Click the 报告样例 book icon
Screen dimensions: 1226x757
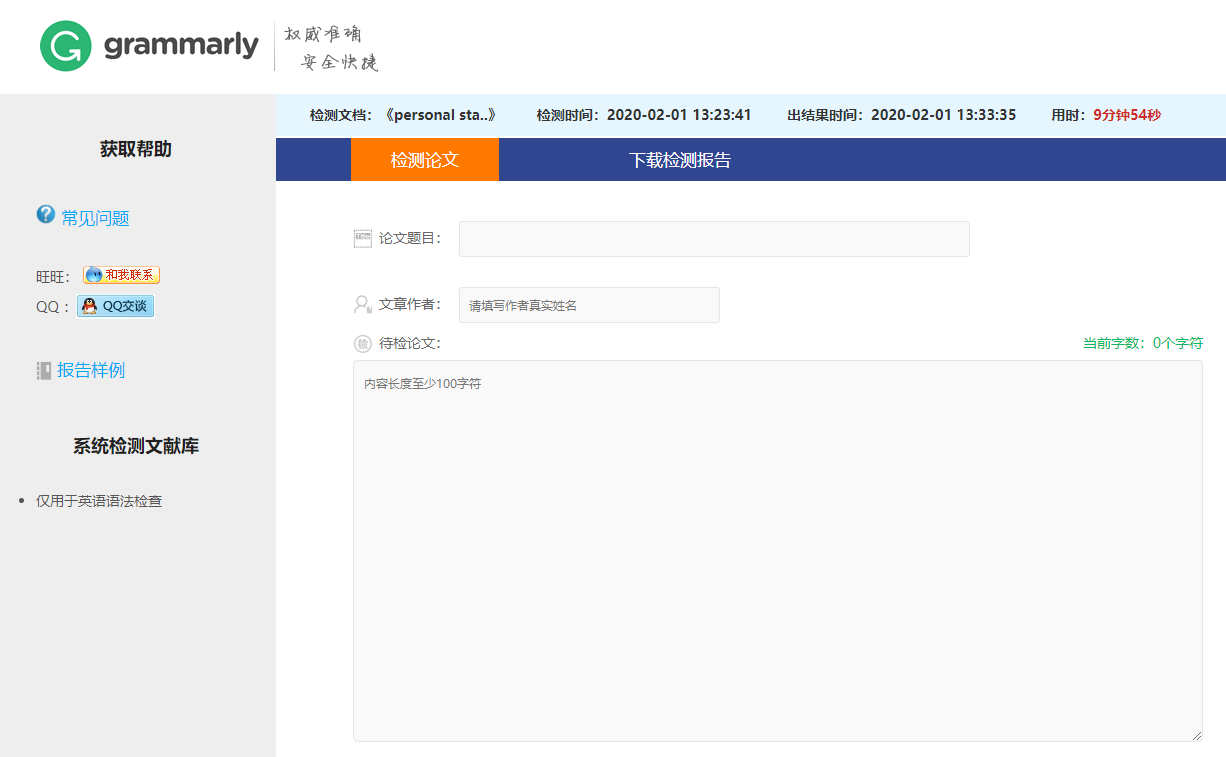pos(44,371)
